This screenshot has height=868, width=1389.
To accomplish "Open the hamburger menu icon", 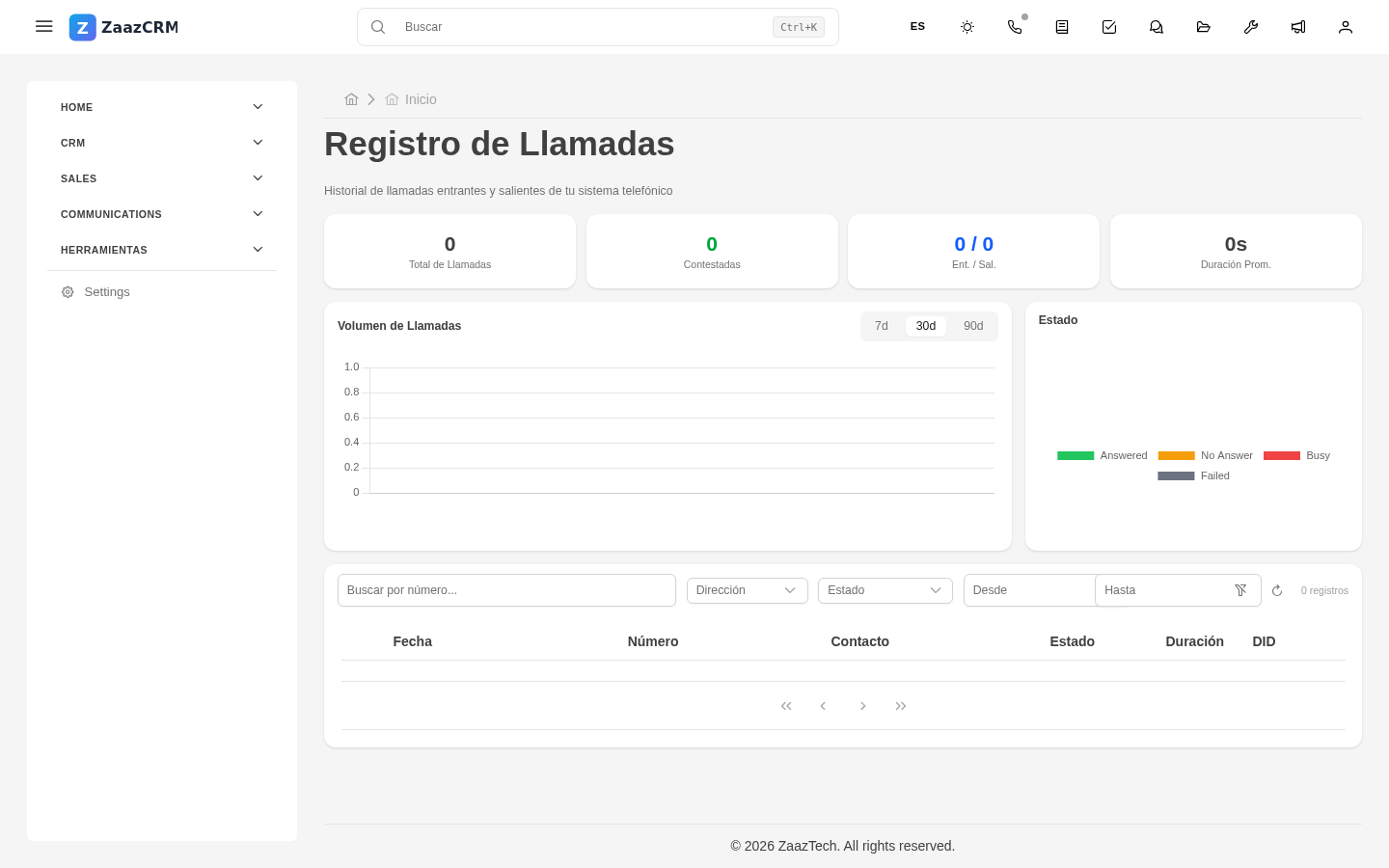I will [x=44, y=27].
